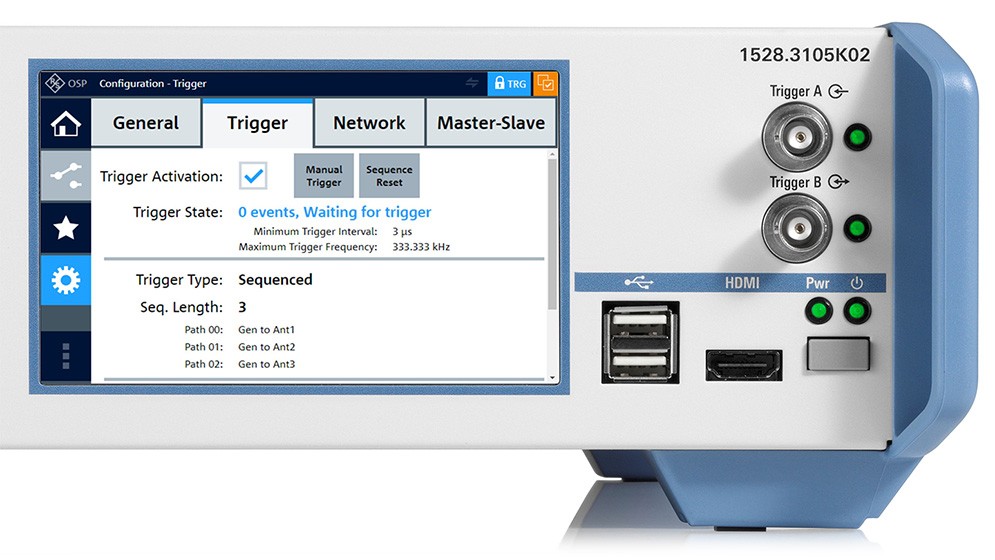This screenshot has height=560, width=995.
Task: Open the Home screen icon
Action: [66, 123]
